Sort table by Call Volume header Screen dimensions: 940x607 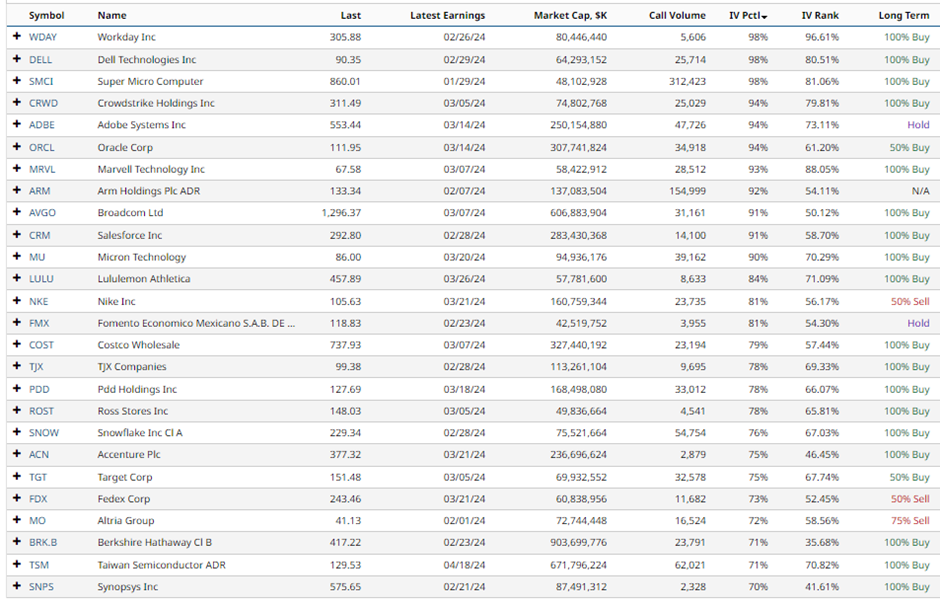click(676, 15)
